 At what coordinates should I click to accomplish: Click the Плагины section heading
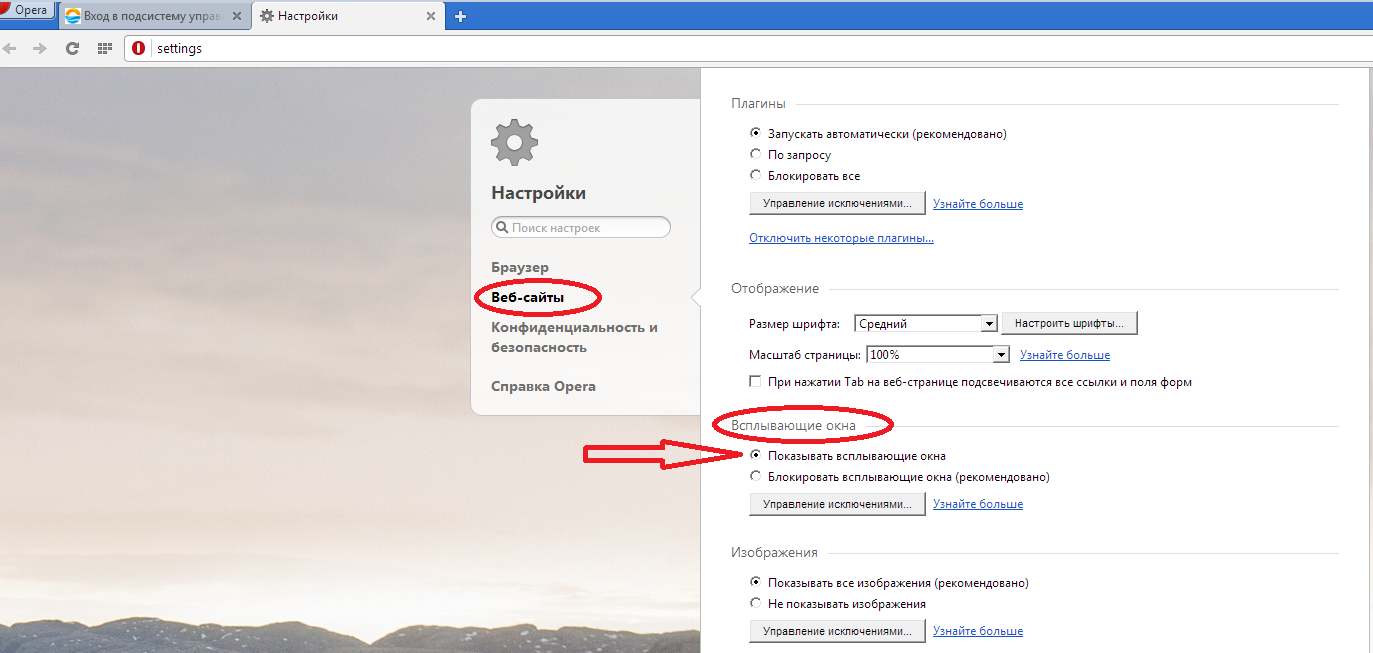[x=758, y=103]
